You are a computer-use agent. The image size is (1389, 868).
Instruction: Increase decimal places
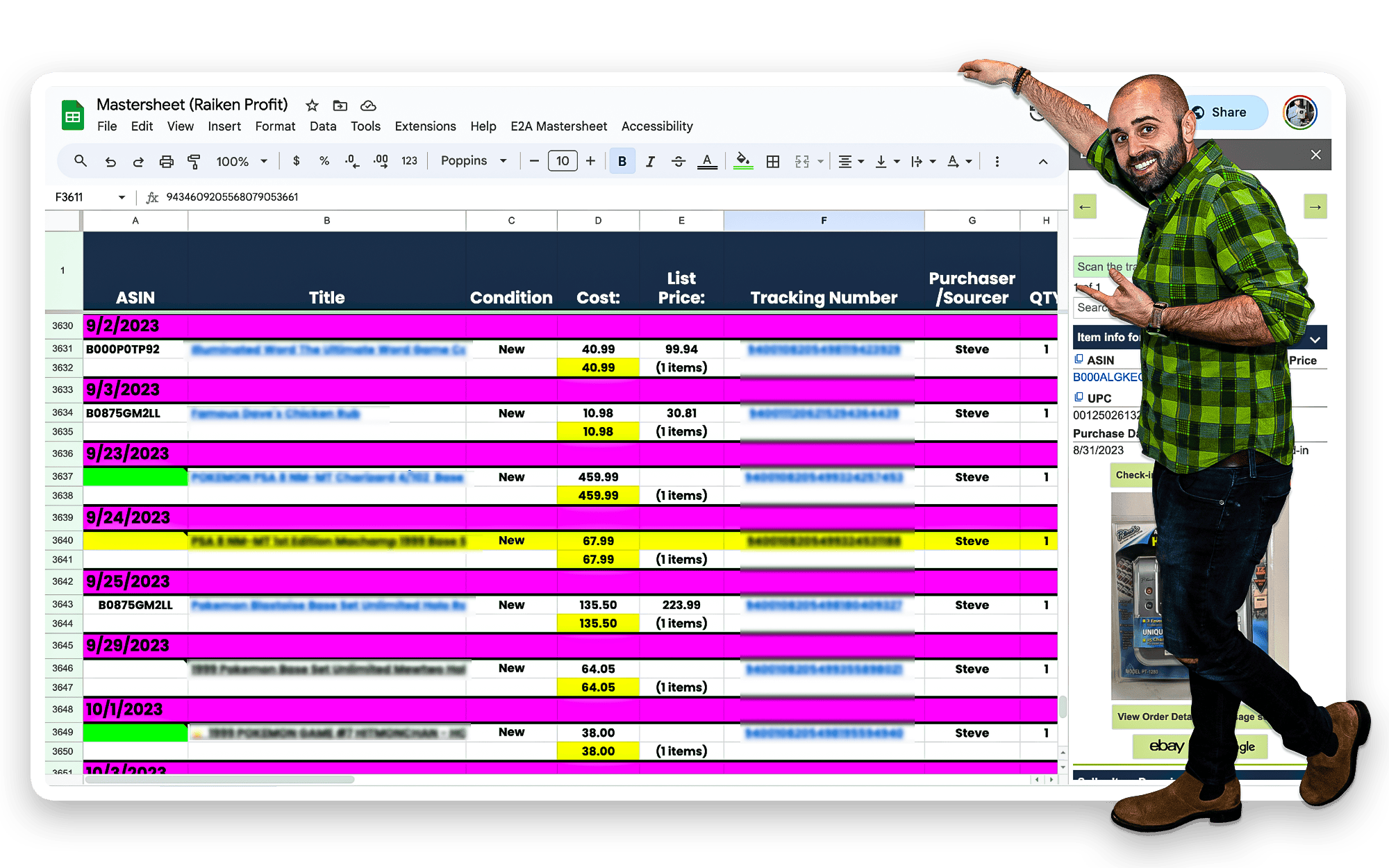(x=381, y=161)
